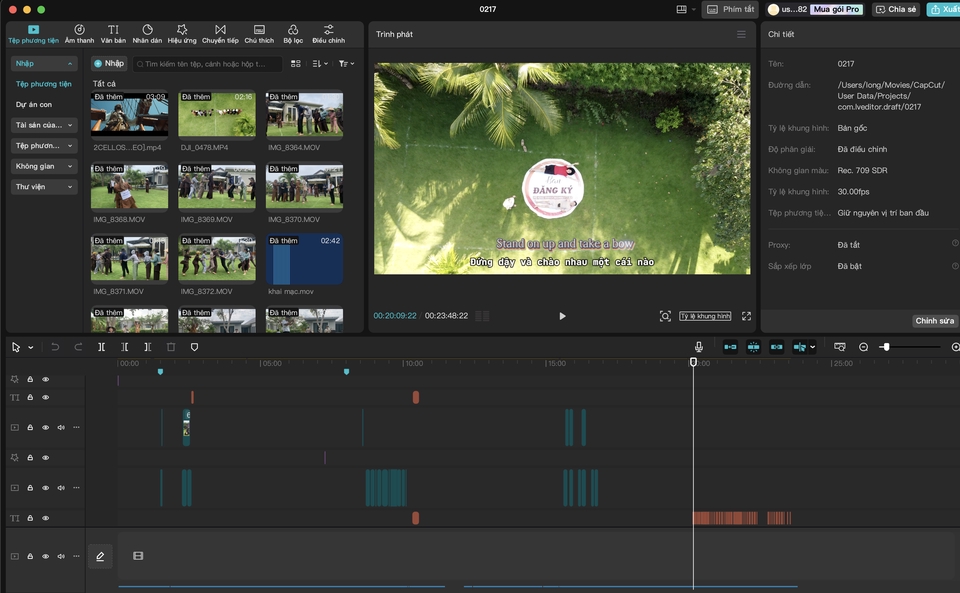Open the Chú thích captions tab

[259, 34]
